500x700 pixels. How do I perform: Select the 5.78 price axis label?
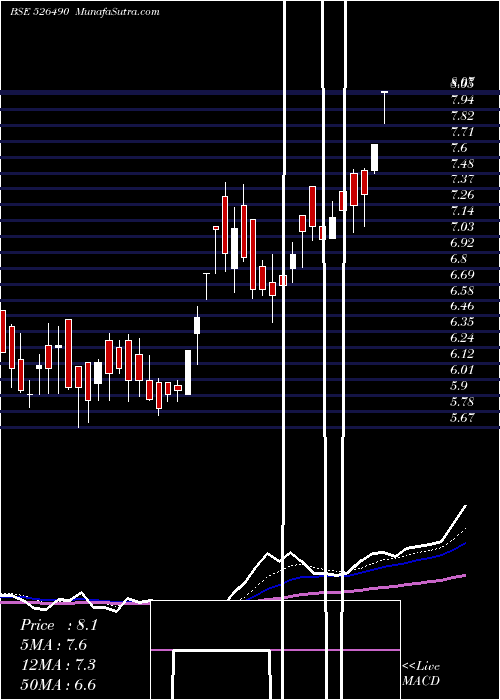tap(462, 402)
